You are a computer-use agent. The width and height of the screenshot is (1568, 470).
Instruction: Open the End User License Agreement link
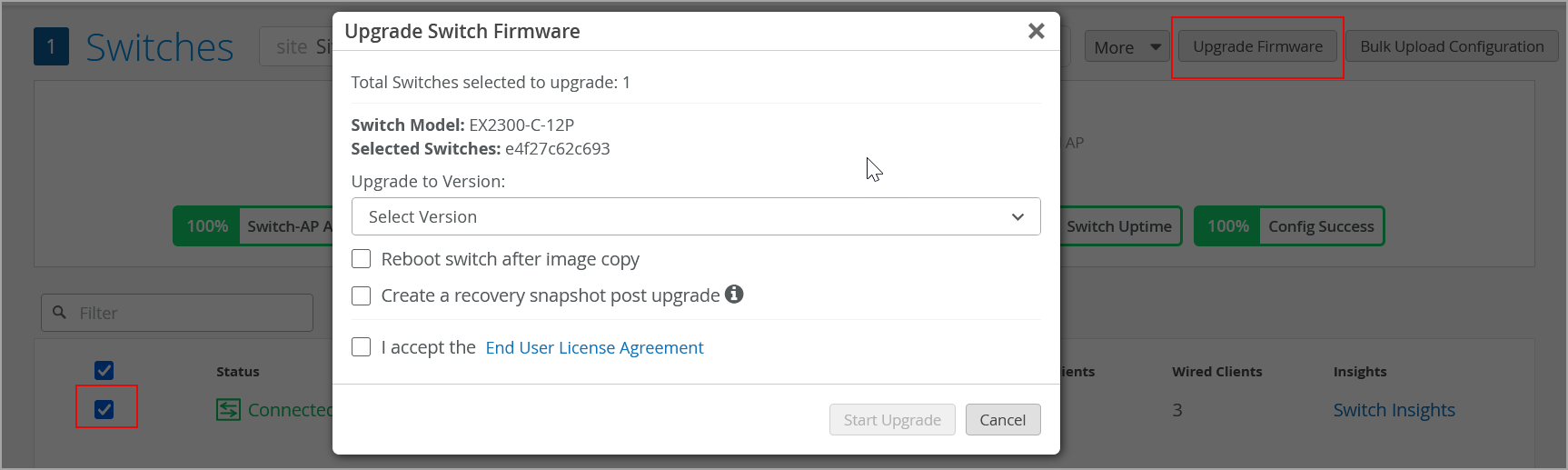pyautogui.click(x=594, y=347)
